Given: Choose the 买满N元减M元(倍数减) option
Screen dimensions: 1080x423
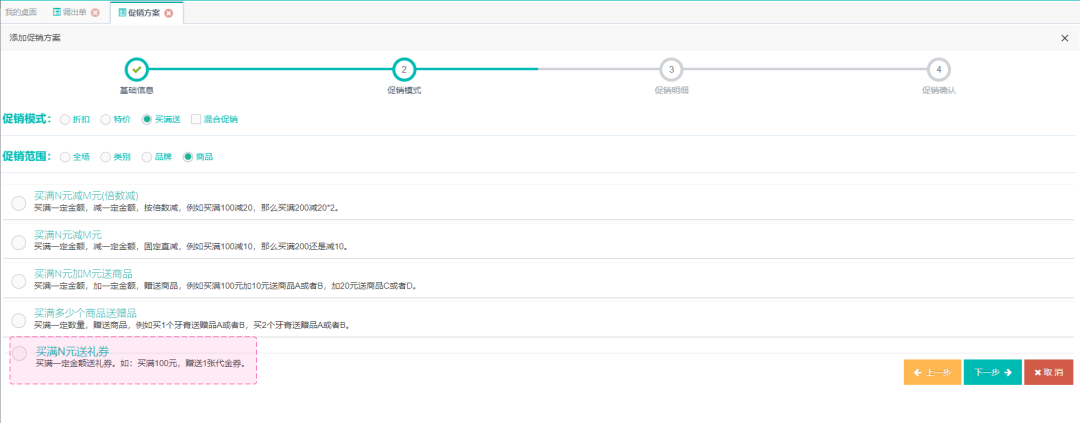Looking at the screenshot, I should (x=19, y=203).
